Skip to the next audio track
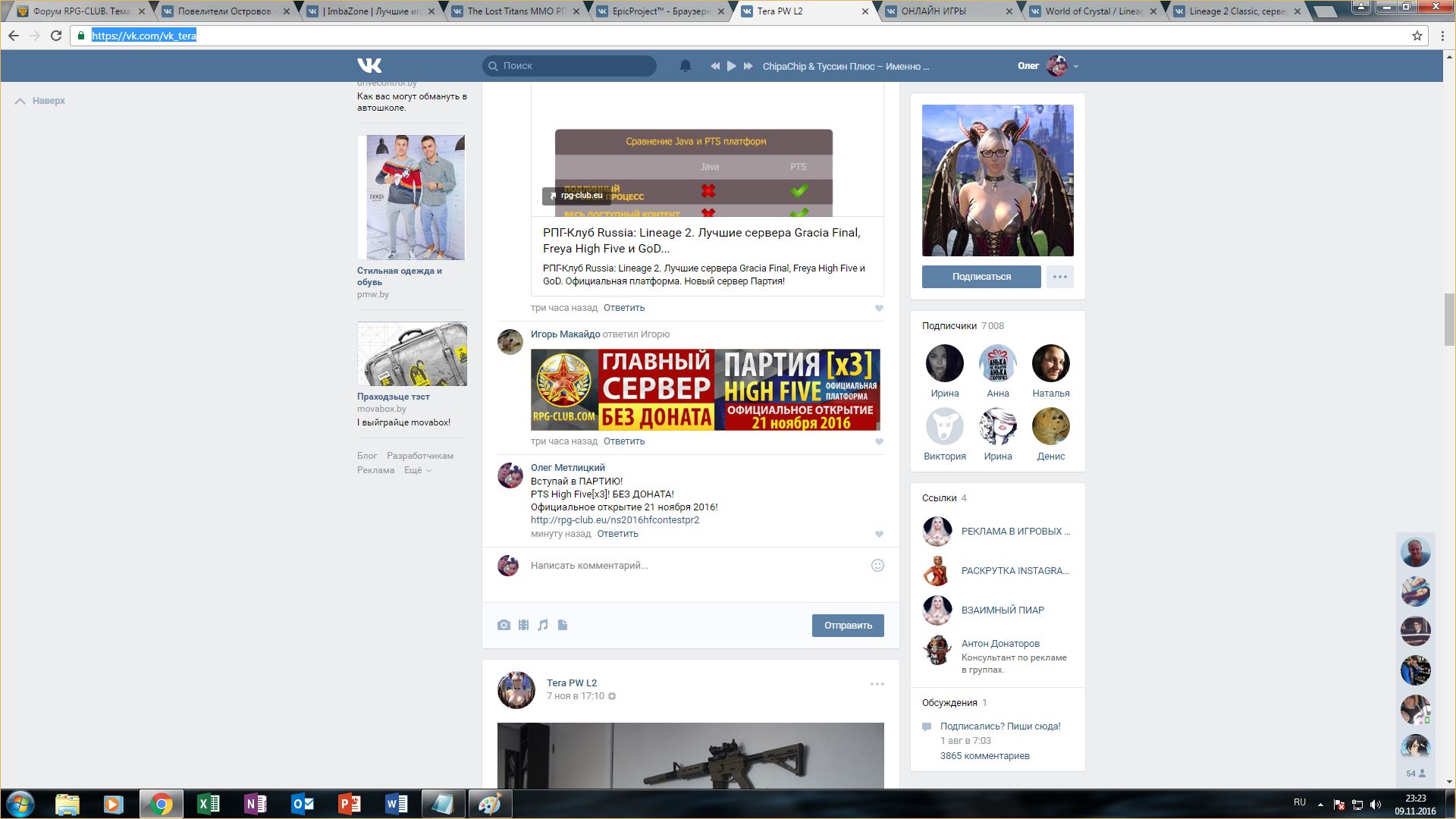This screenshot has height=819, width=1456. pyautogui.click(x=748, y=66)
